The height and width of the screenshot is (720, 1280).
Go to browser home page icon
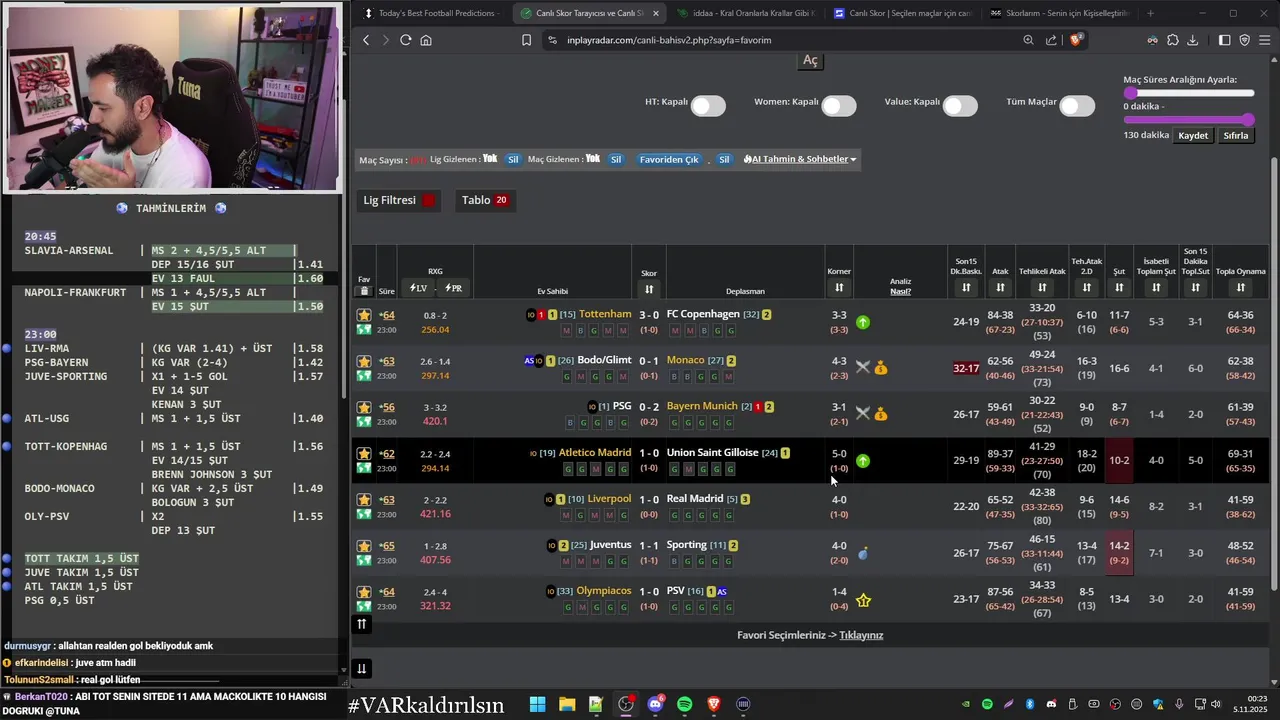[x=426, y=40]
